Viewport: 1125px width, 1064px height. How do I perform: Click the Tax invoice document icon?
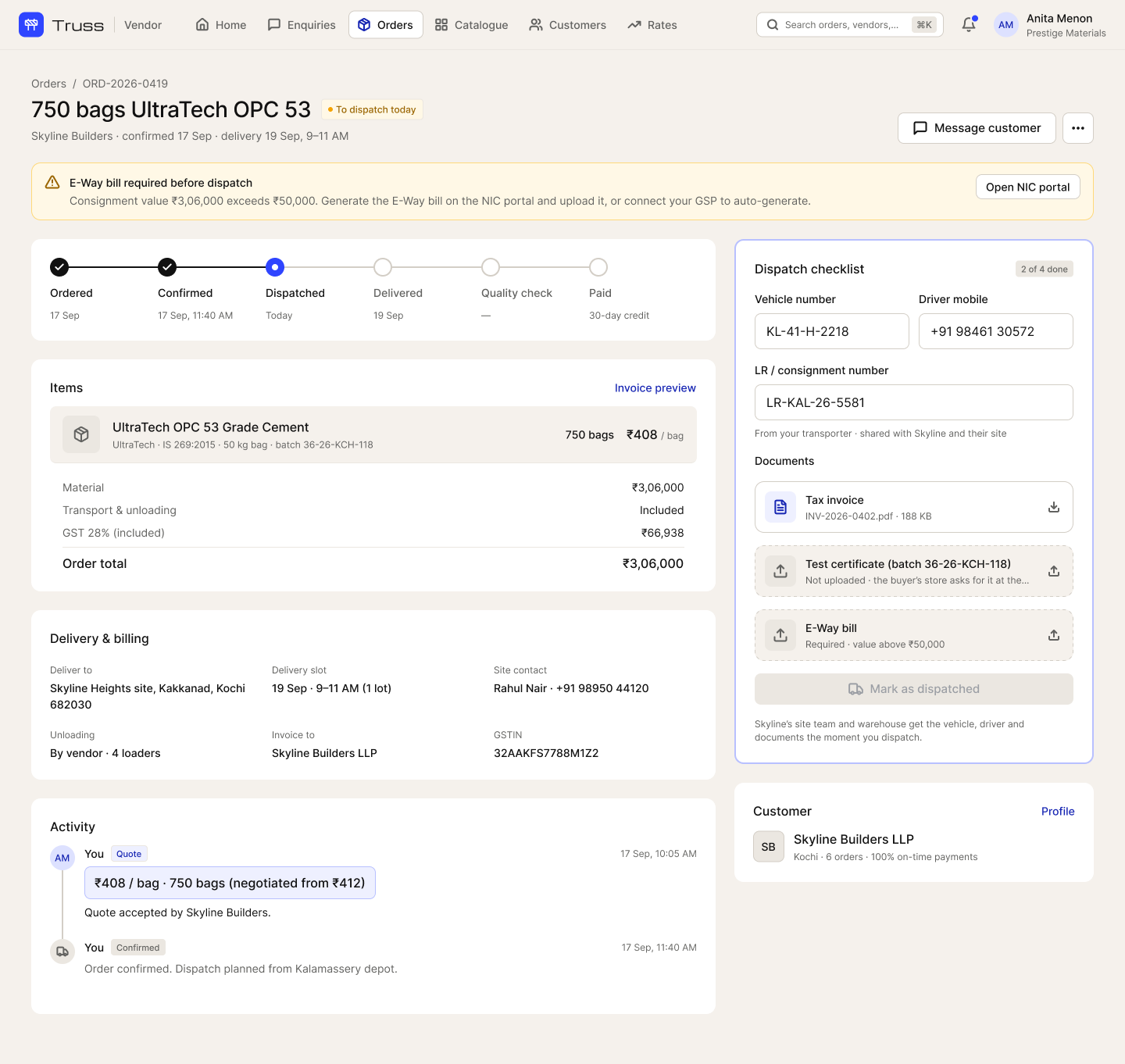click(x=780, y=507)
